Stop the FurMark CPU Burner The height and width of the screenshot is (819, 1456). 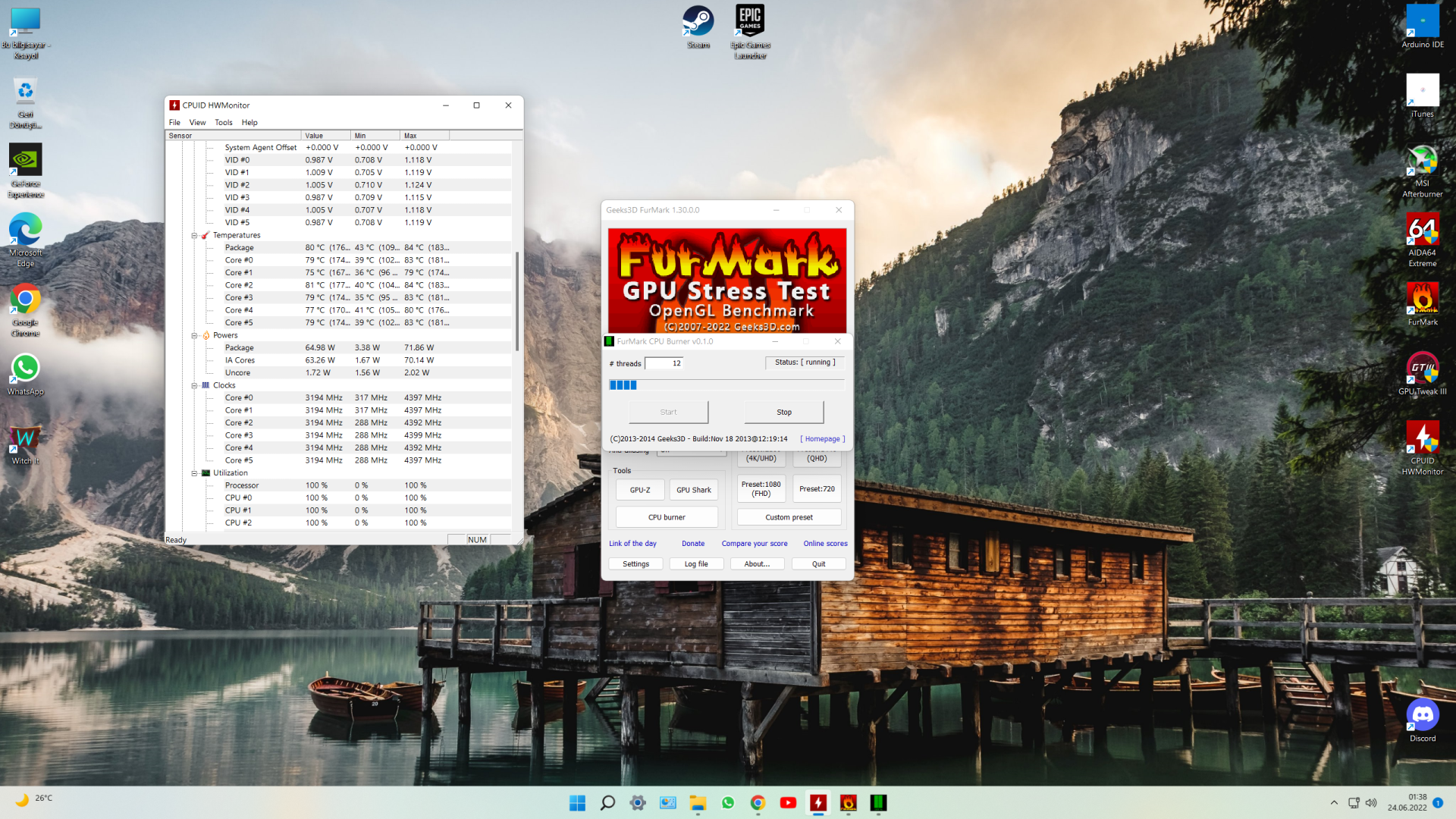(783, 413)
